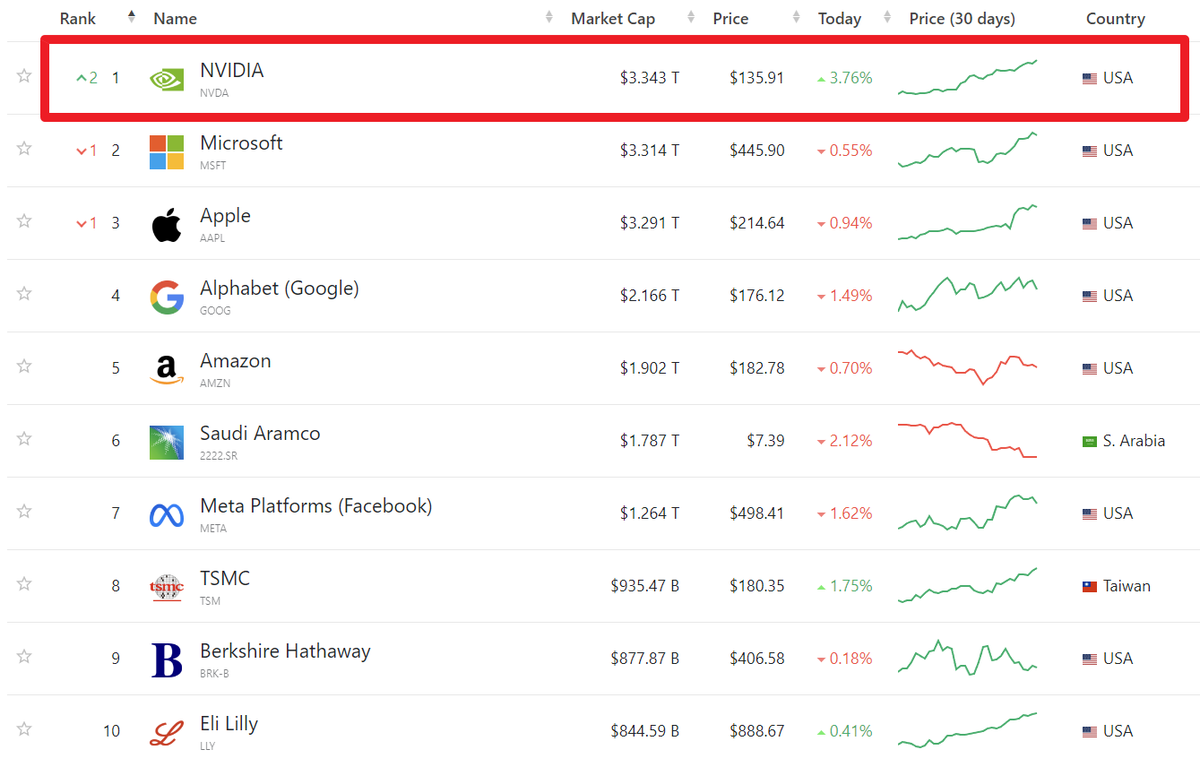This screenshot has width=1200, height=767.
Task: Click the Berkshire Hathaway logo icon
Action: (167, 660)
